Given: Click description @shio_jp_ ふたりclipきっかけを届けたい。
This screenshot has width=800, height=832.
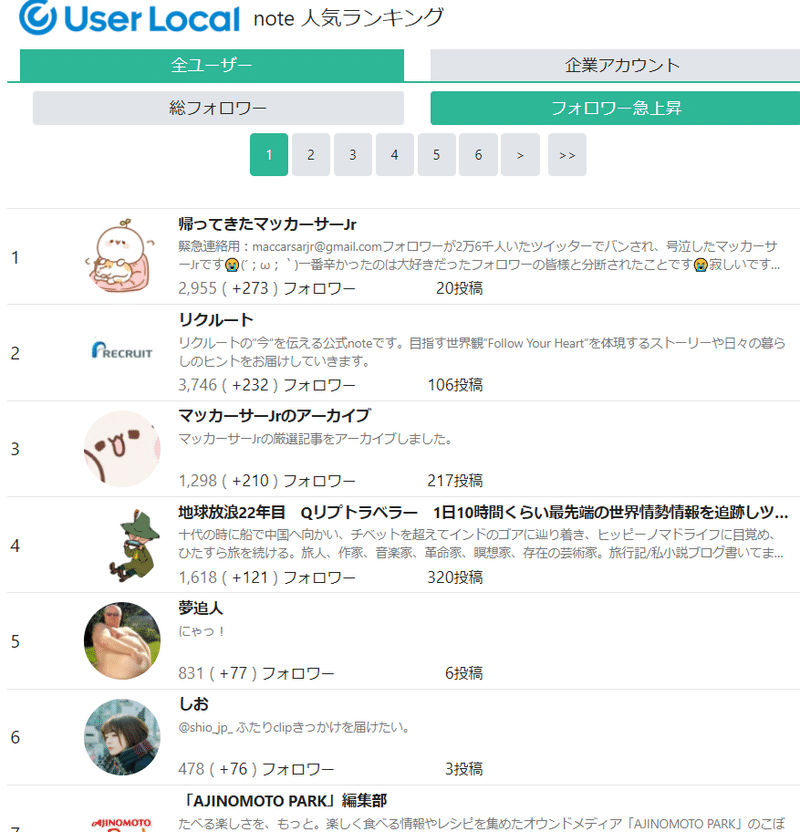Looking at the screenshot, I should click(294, 727).
